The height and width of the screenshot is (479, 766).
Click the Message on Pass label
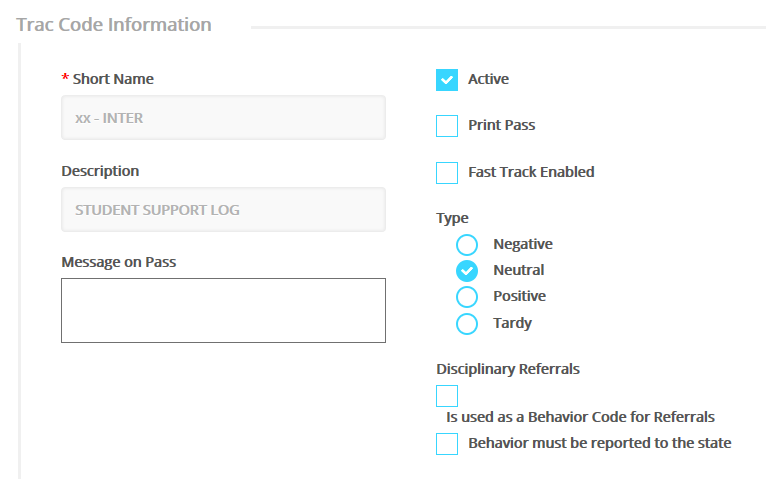point(119,262)
